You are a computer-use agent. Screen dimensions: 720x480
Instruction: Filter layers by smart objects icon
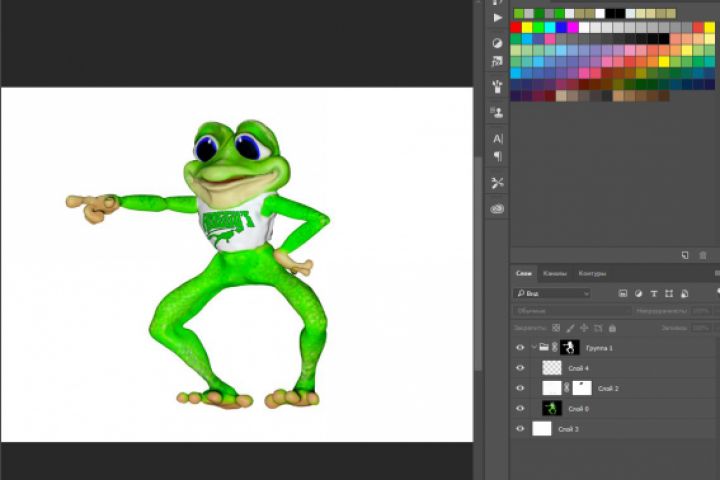coord(684,294)
